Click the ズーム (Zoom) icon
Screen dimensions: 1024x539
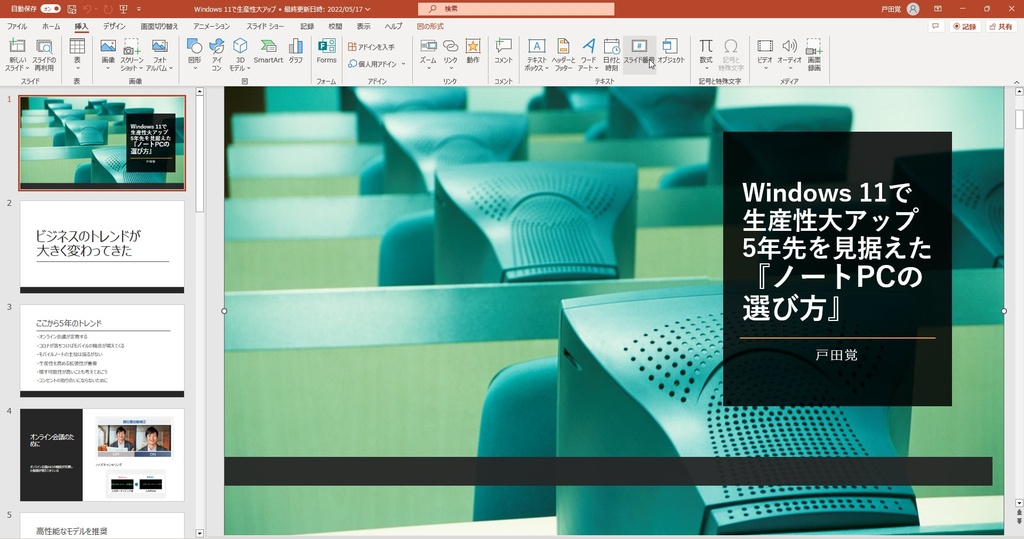click(x=428, y=46)
